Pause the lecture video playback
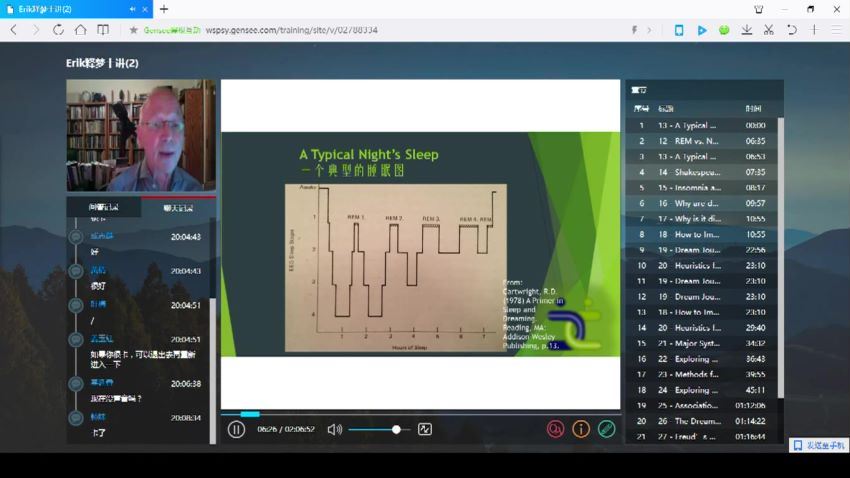This screenshot has height=478, width=850. [236, 430]
